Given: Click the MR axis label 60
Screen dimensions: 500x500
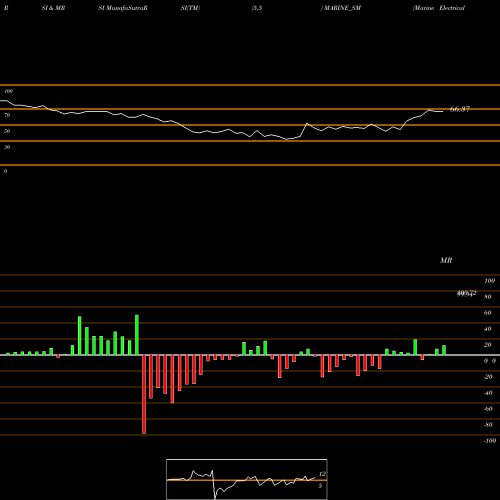Looking at the screenshot, I should click(487, 313).
